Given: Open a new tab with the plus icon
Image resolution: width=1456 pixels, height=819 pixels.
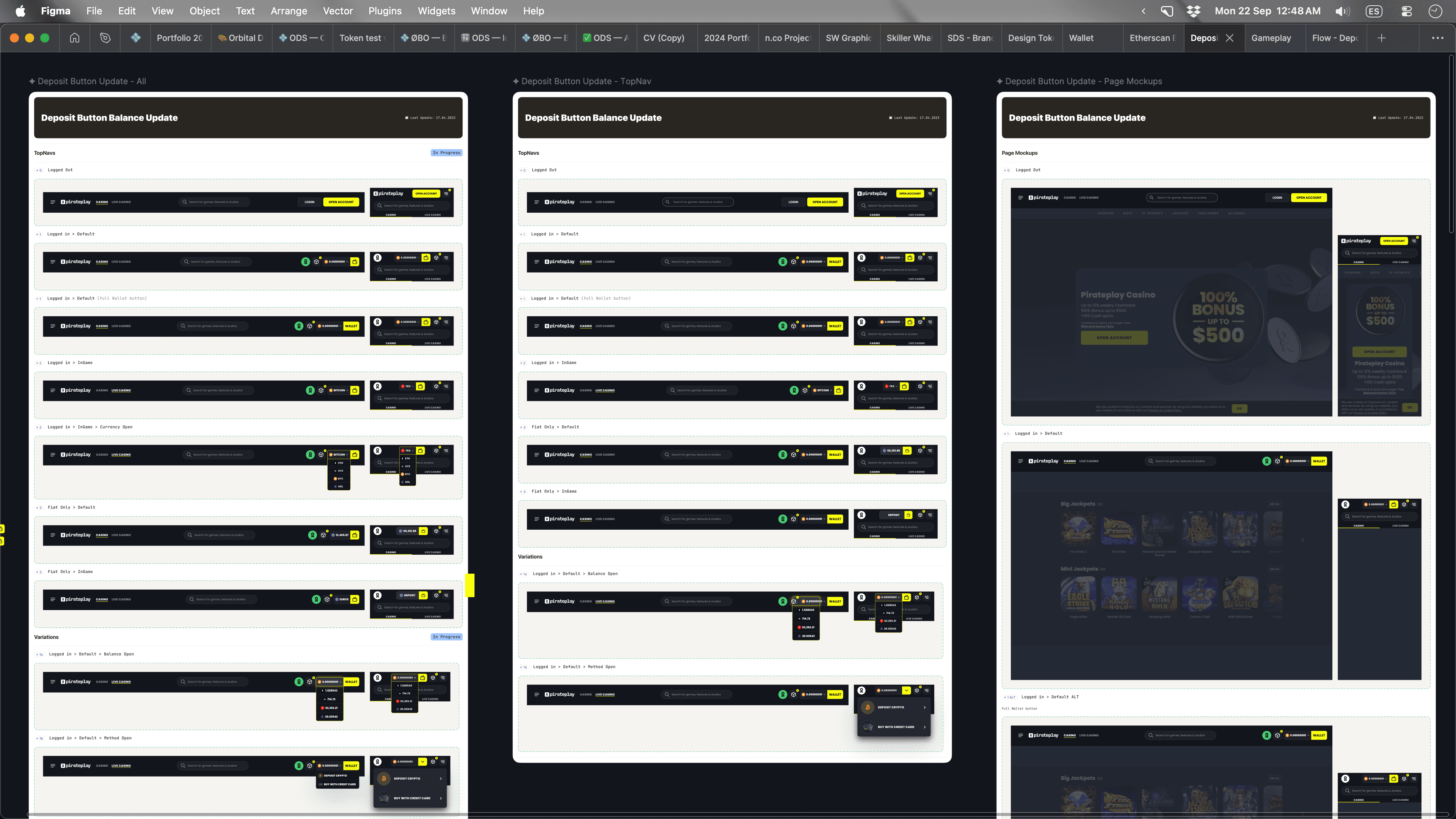Looking at the screenshot, I should [1381, 38].
